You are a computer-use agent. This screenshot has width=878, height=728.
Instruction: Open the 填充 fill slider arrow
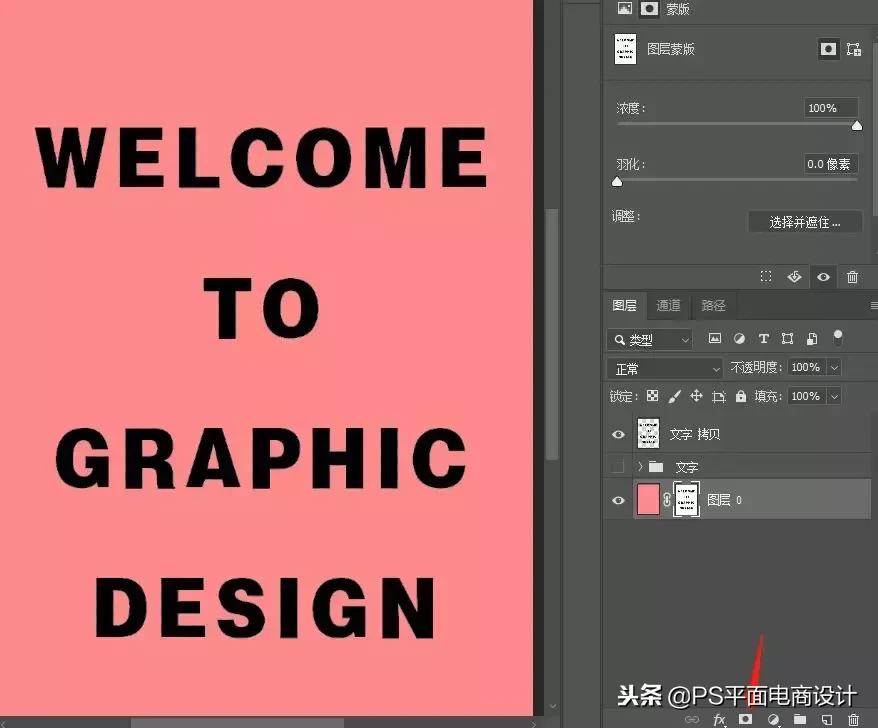point(834,396)
